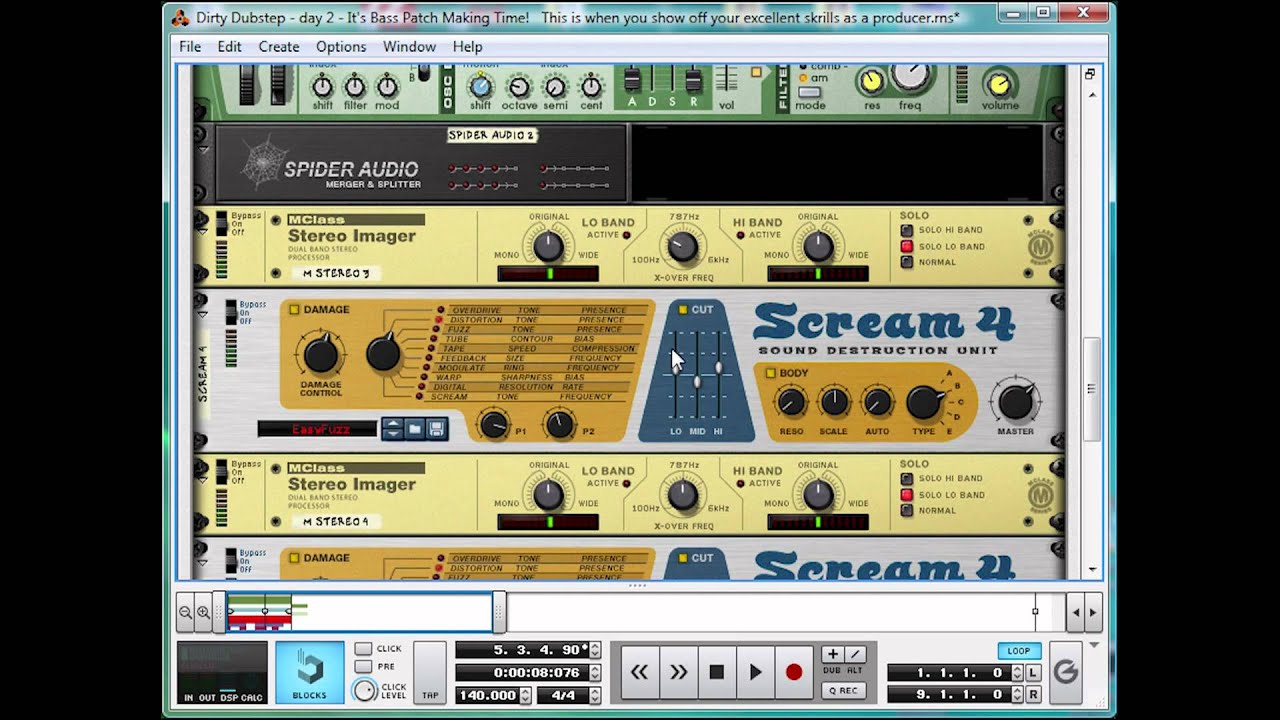
Task: Turn the Damage Control knob on EasyFuzz Scream
Action: [321, 355]
